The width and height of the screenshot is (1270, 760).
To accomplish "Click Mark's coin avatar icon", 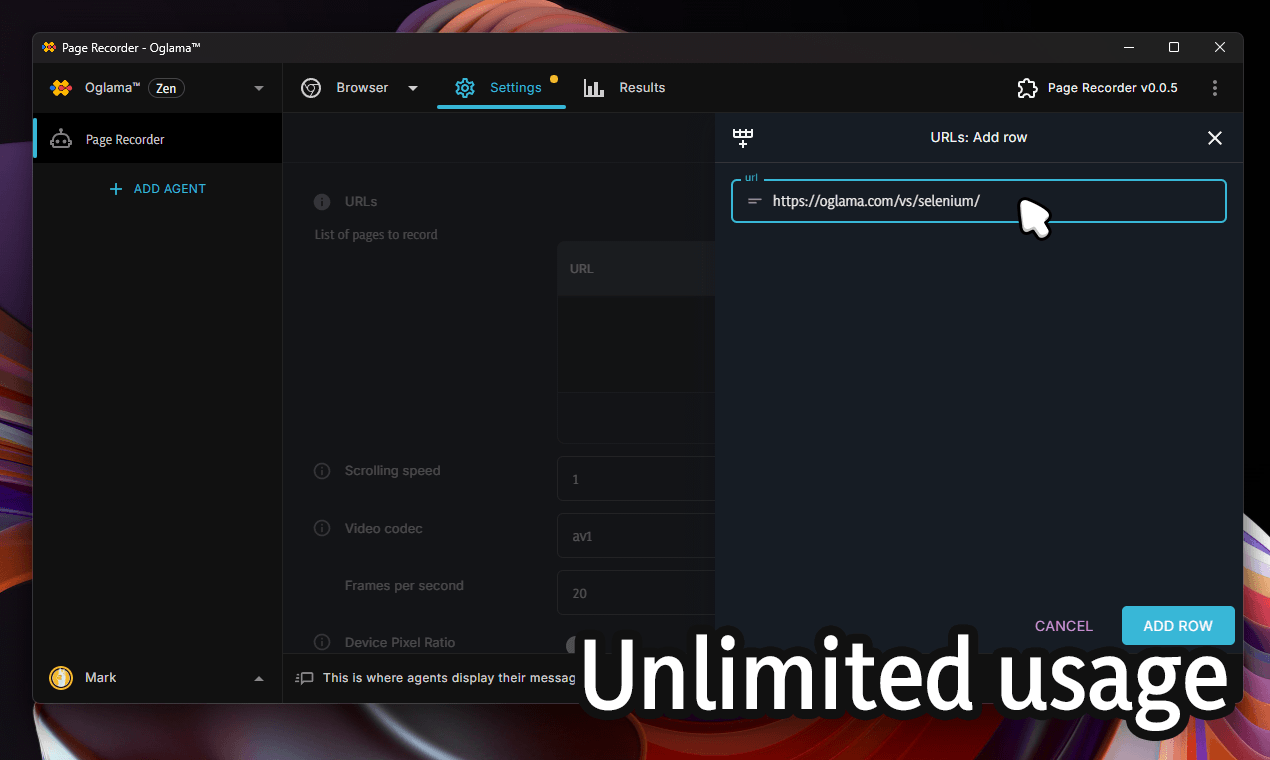I will [x=60, y=678].
